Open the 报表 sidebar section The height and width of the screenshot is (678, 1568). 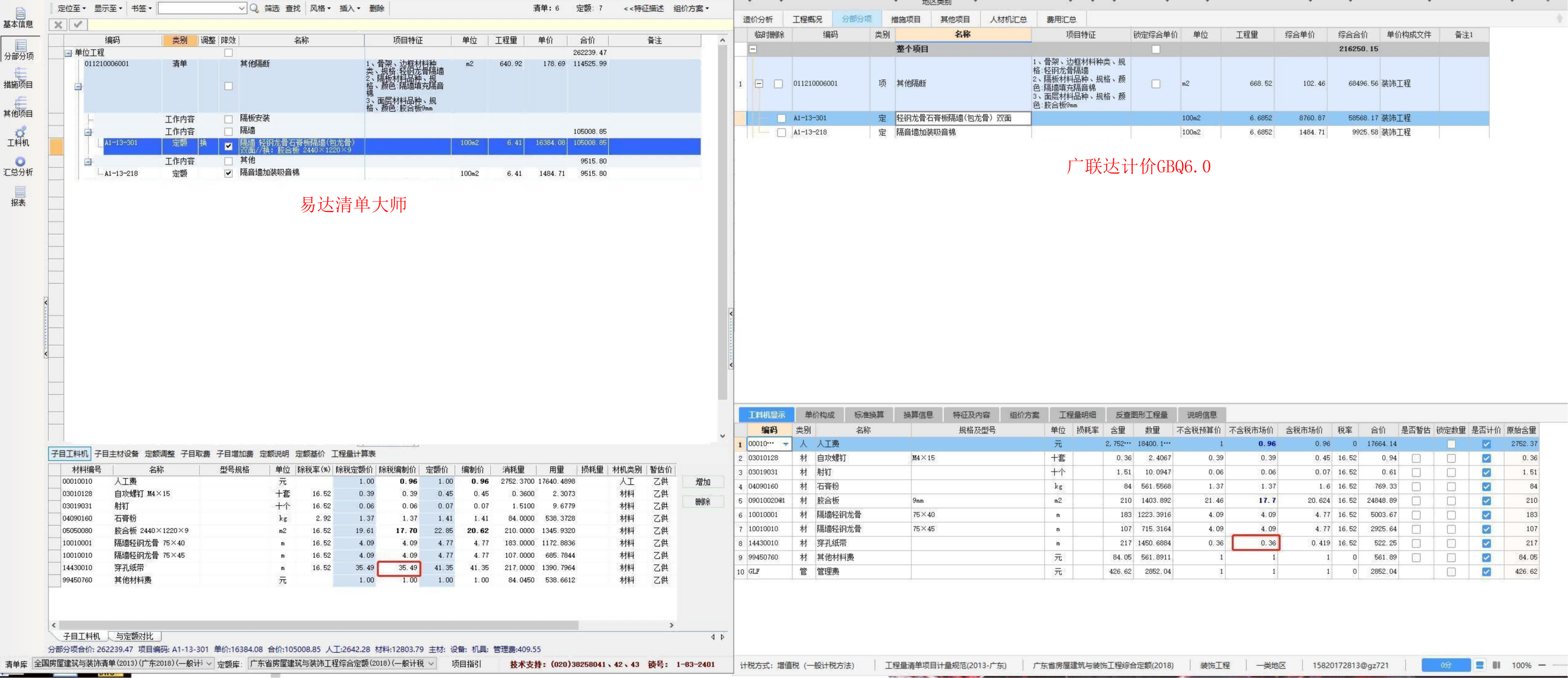(x=18, y=196)
